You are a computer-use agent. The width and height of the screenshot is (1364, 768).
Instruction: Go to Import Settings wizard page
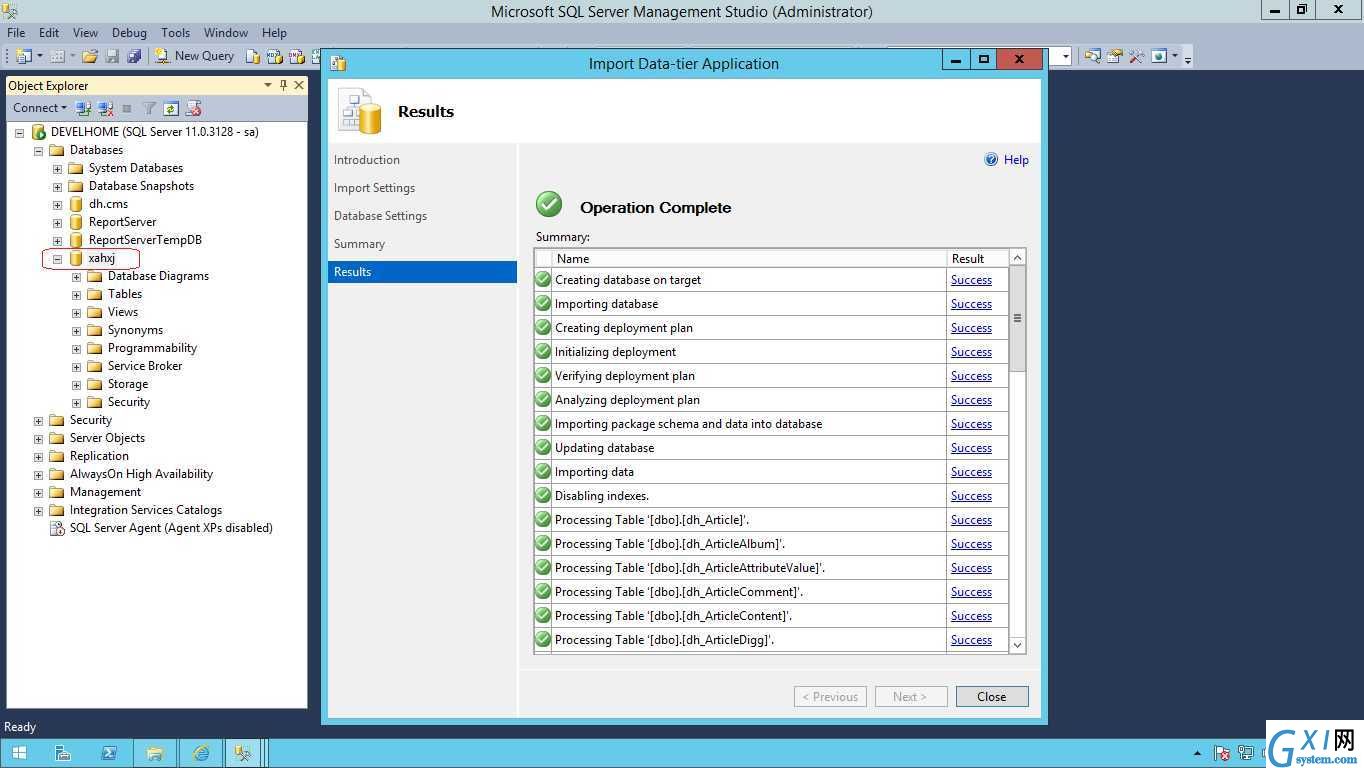374,188
